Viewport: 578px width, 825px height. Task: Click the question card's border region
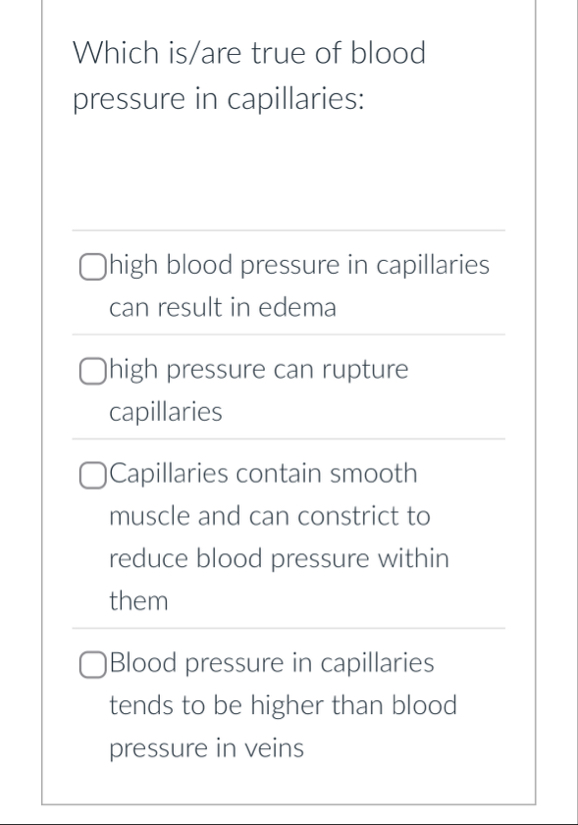tap(42, 400)
